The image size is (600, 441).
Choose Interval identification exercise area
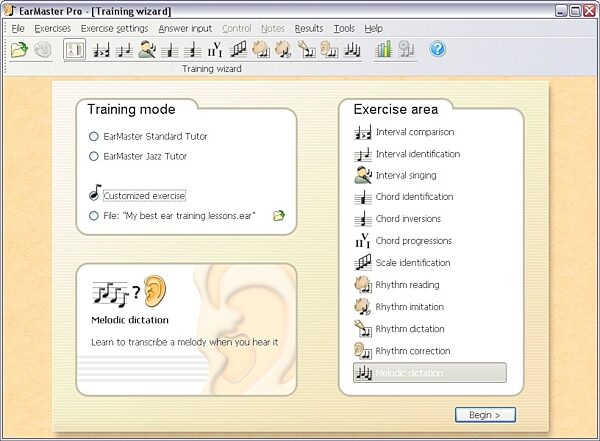[x=418, y=154]
